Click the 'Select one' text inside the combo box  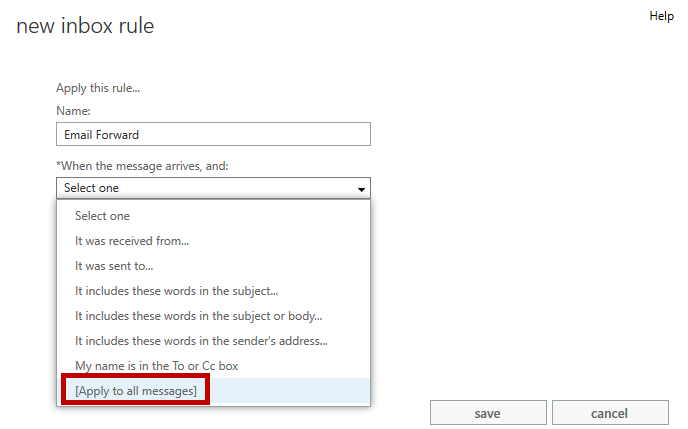coord(91,188)
